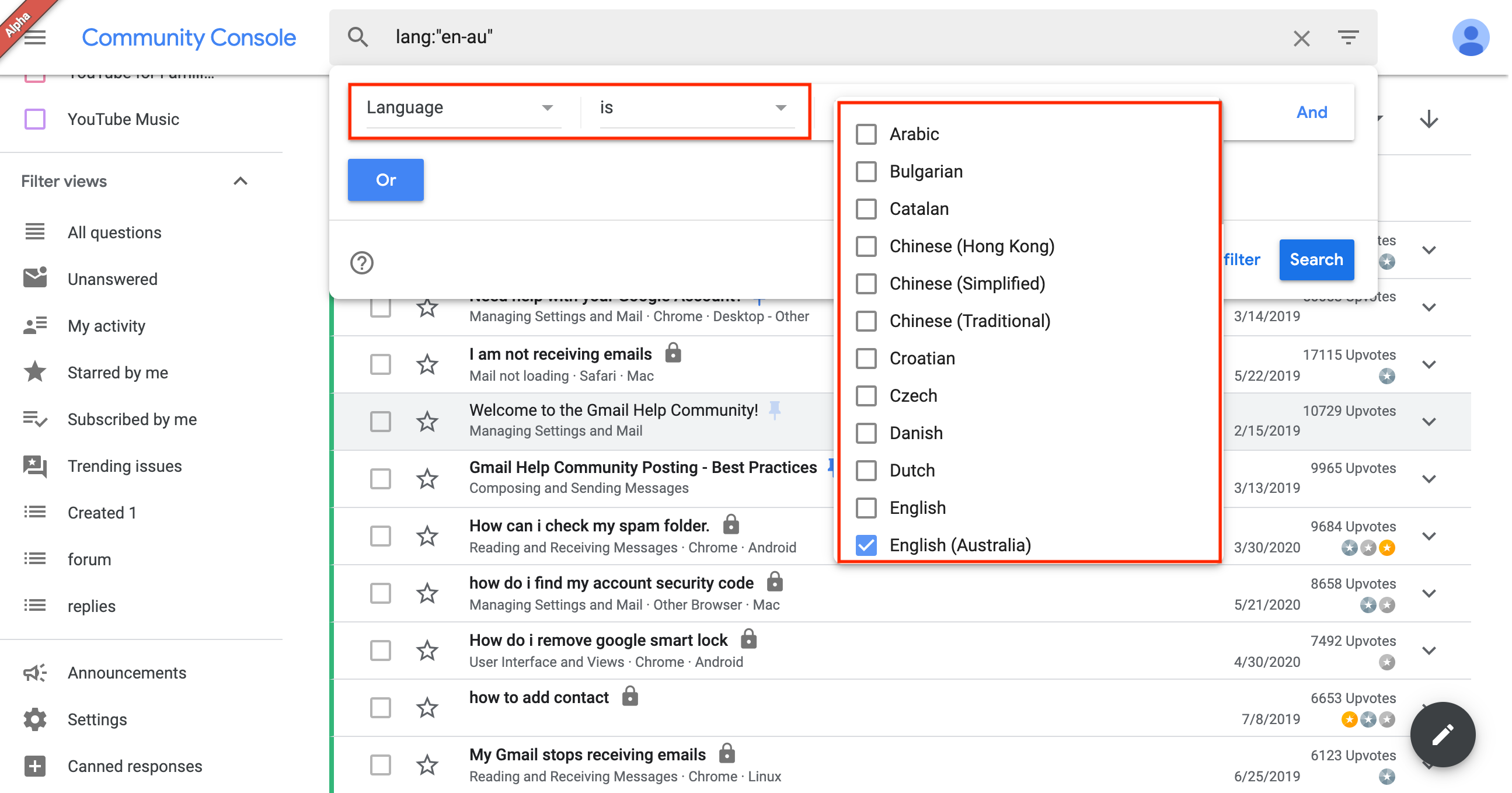Expand the 9965 Upvotes thread row
1512x793 pixels.
(x=1429, y=479)
